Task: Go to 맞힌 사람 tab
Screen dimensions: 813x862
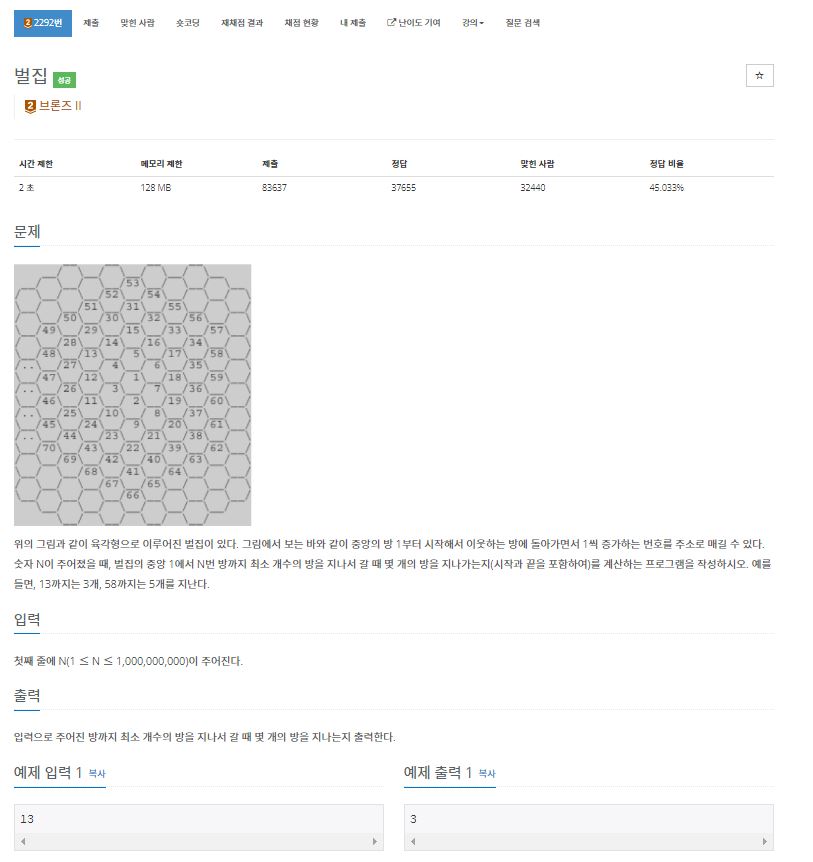Action: (x=137, y=23)
